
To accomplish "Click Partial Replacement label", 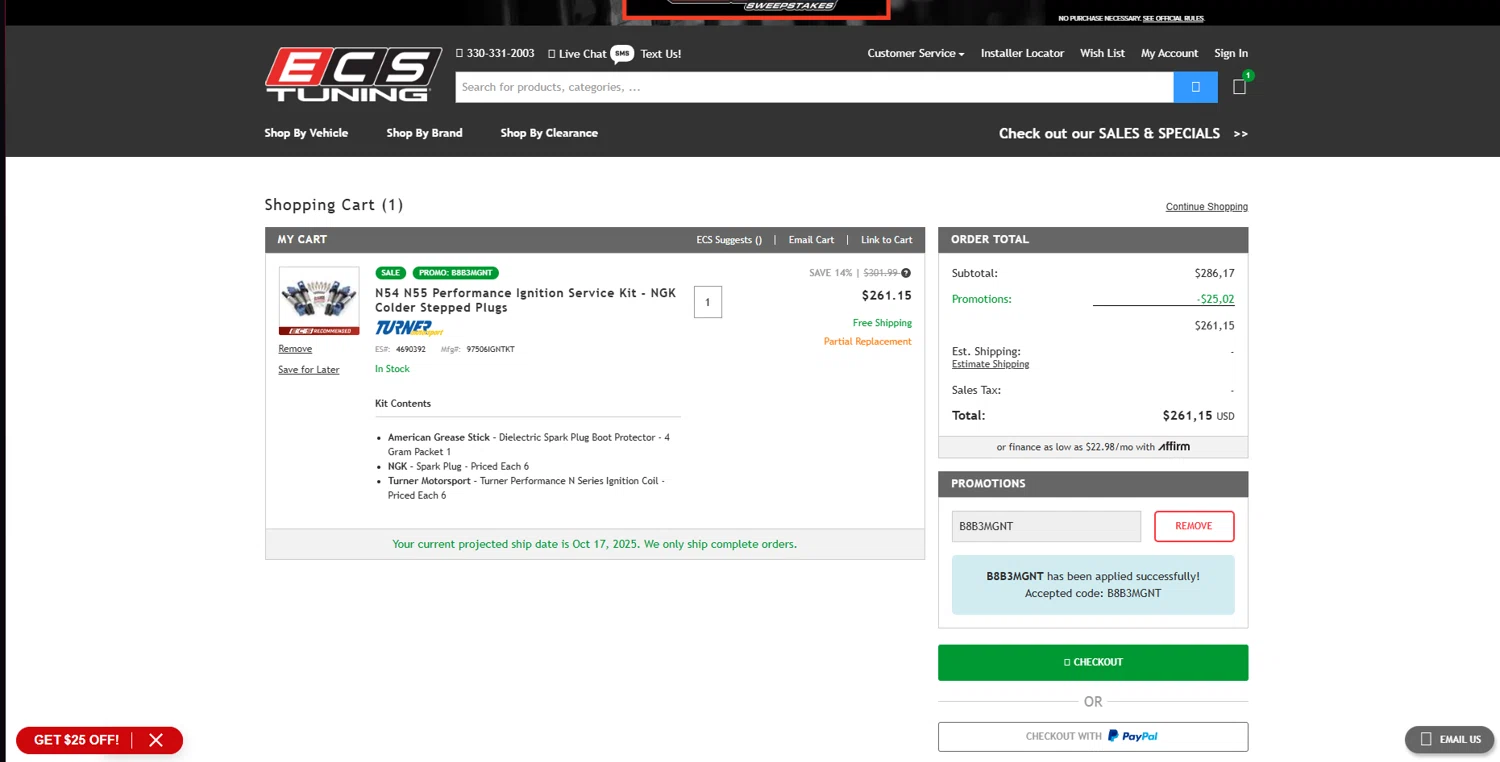I will coord(867,342).
